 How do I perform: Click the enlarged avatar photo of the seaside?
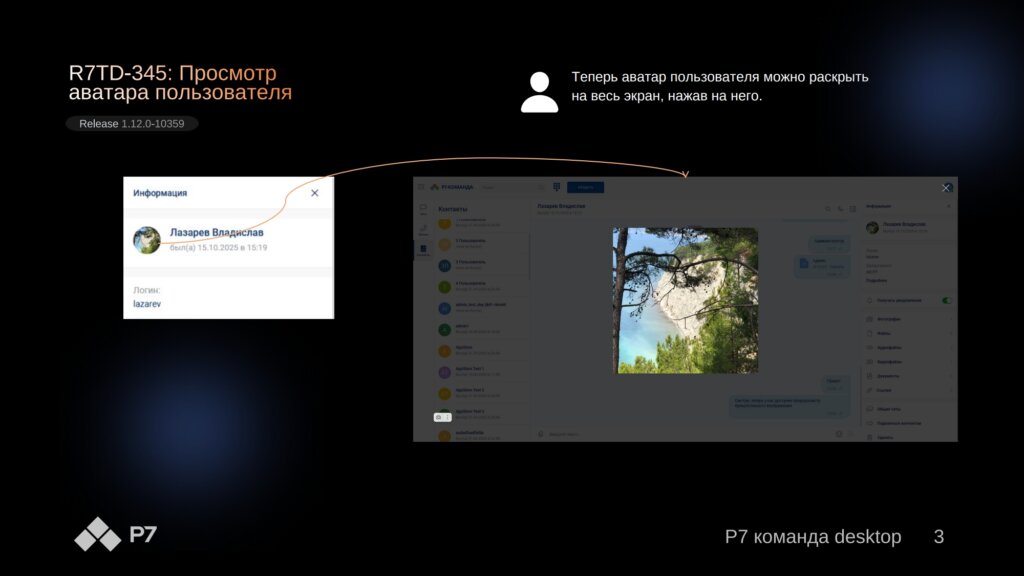pos(685,300)
